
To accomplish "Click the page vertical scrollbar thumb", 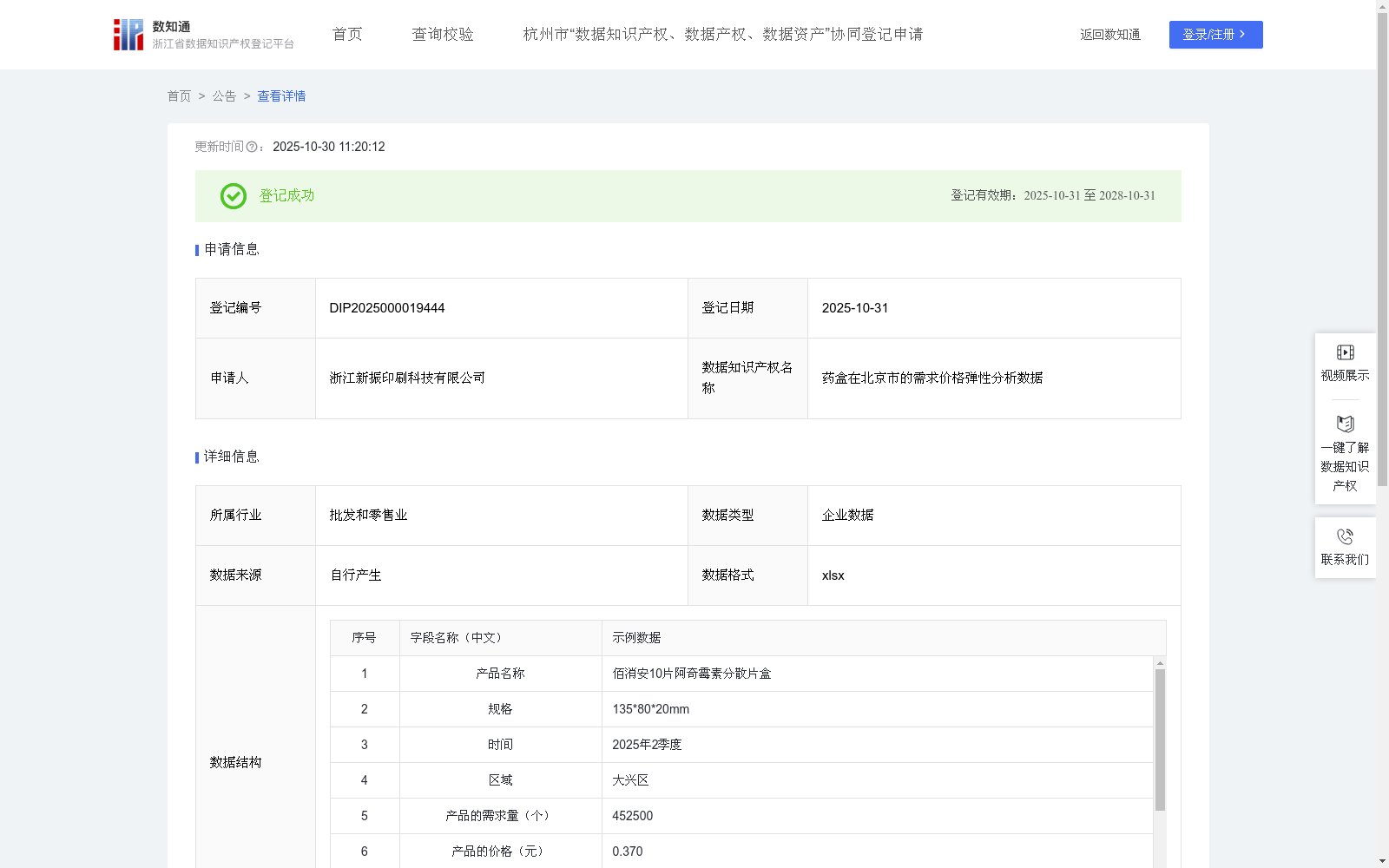I will click(1382, 249).
